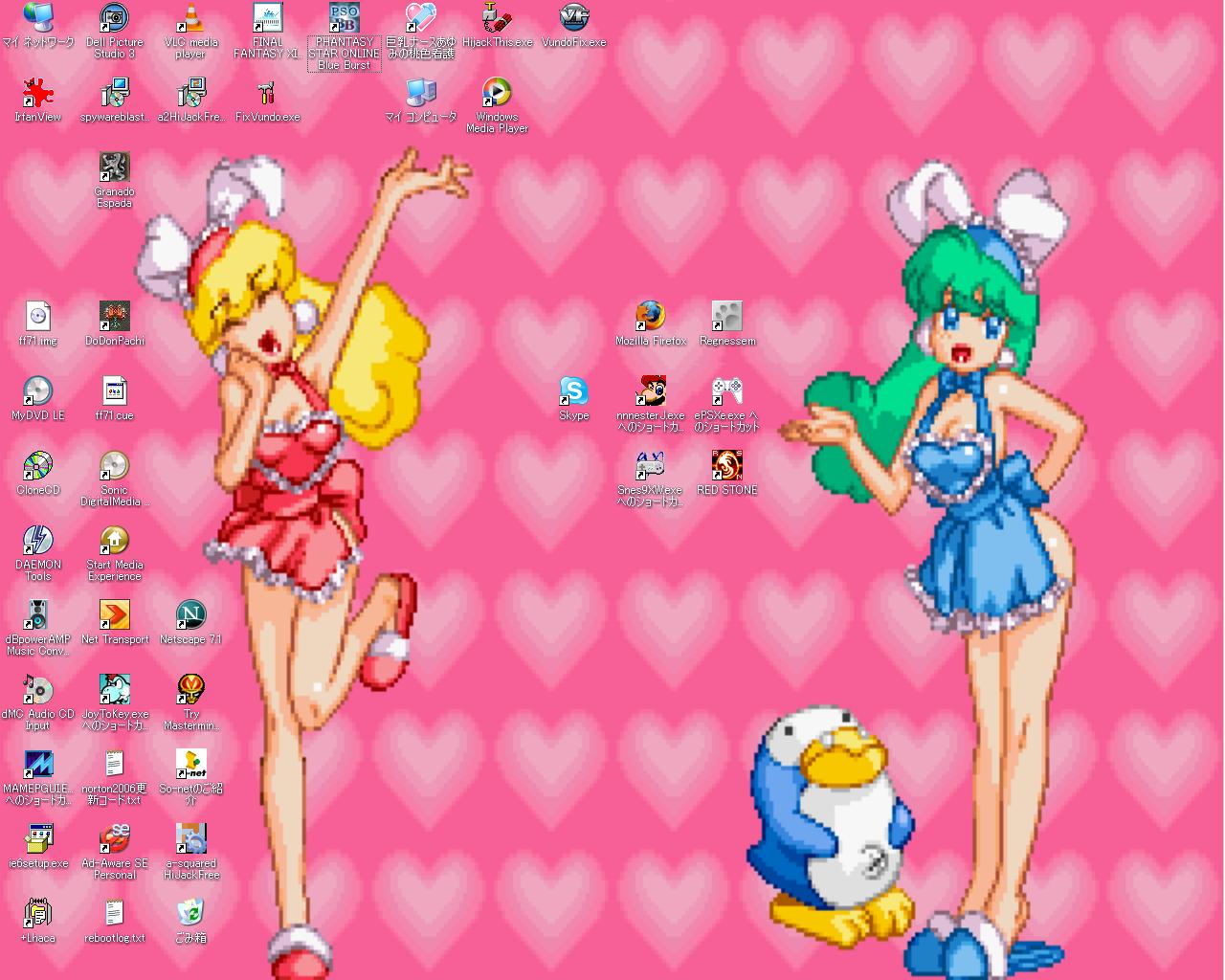Launch the CloneCD shortcut
This screenshot has width=1225, height=980.
tap(38, 465)
